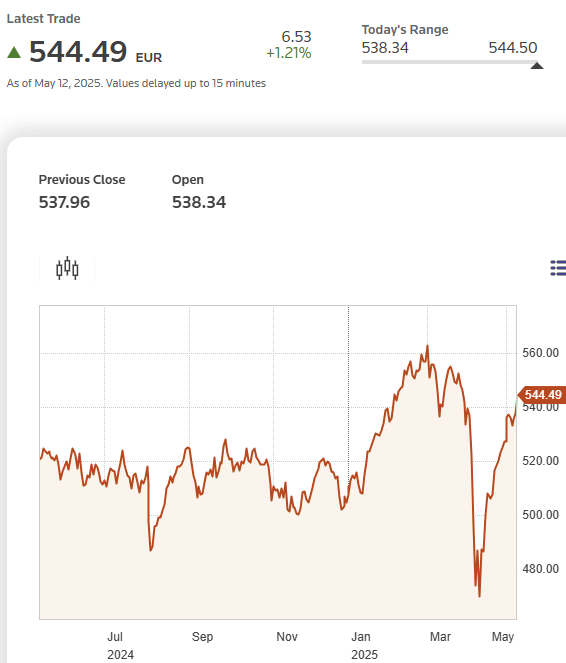The image size is (566, 663).
Task: Switch chart to candlestick view icon
Action: coord(67,269)
